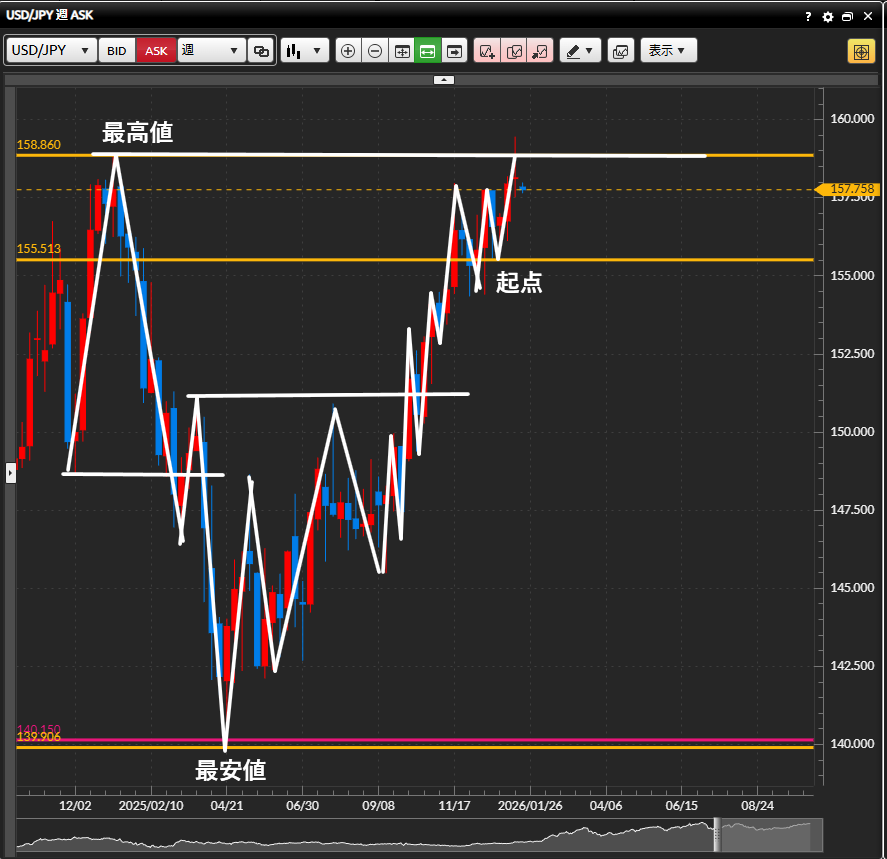Click the reset chart scale icon

[402, 51]
